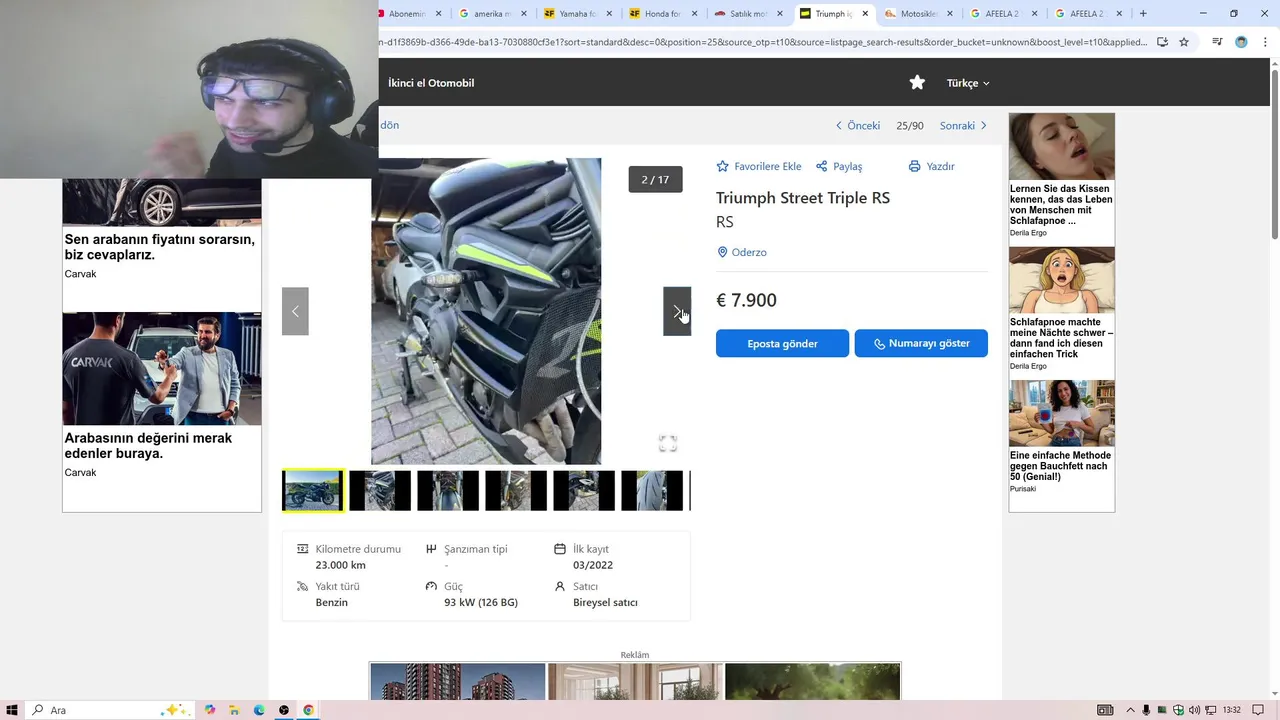Viewport: 1280px width, 720px height.
Task: Click the price € 7.900
Action: (x=746, y=300)
